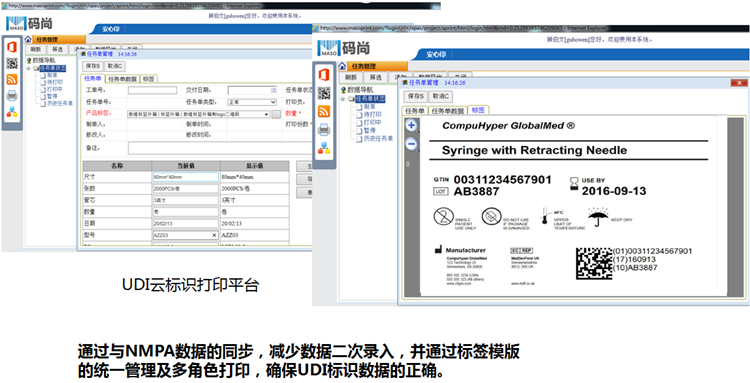Go to the home icon beside 任务管理 in the label preview window
The height and width of the screenshot is (383, 750).
tap(342, 66)
